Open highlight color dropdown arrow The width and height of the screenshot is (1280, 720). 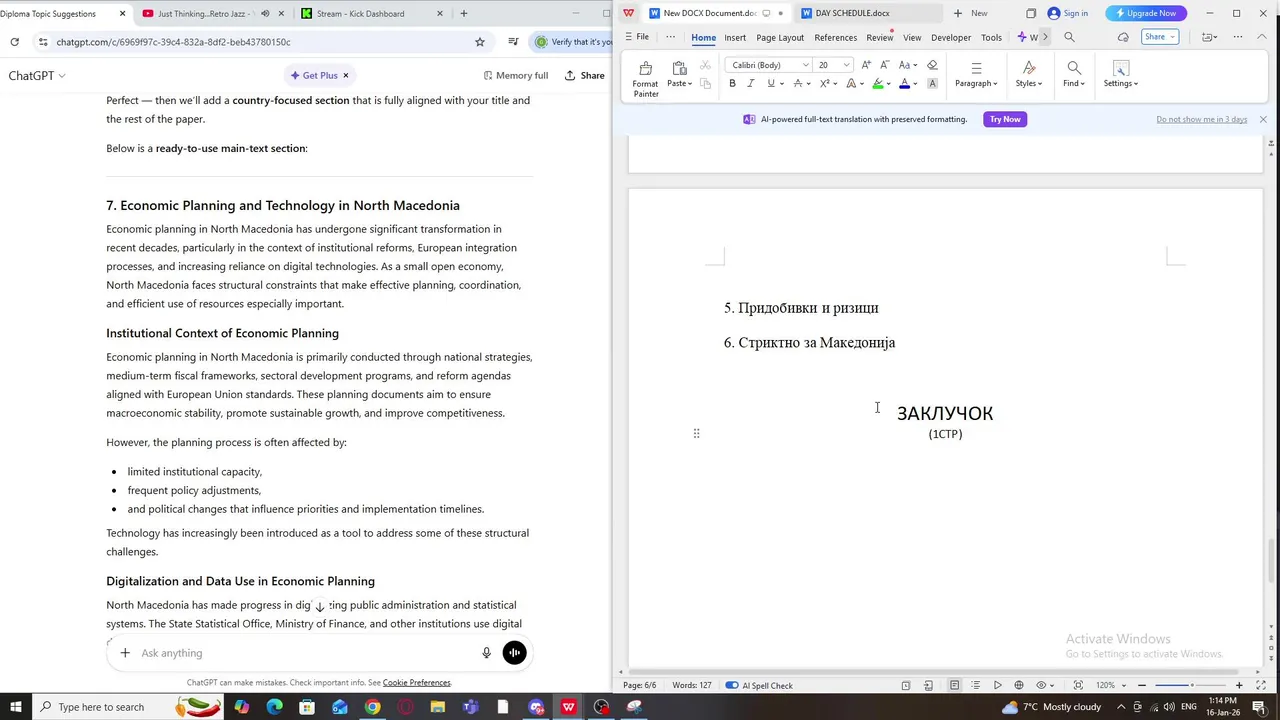coord(889,83)
